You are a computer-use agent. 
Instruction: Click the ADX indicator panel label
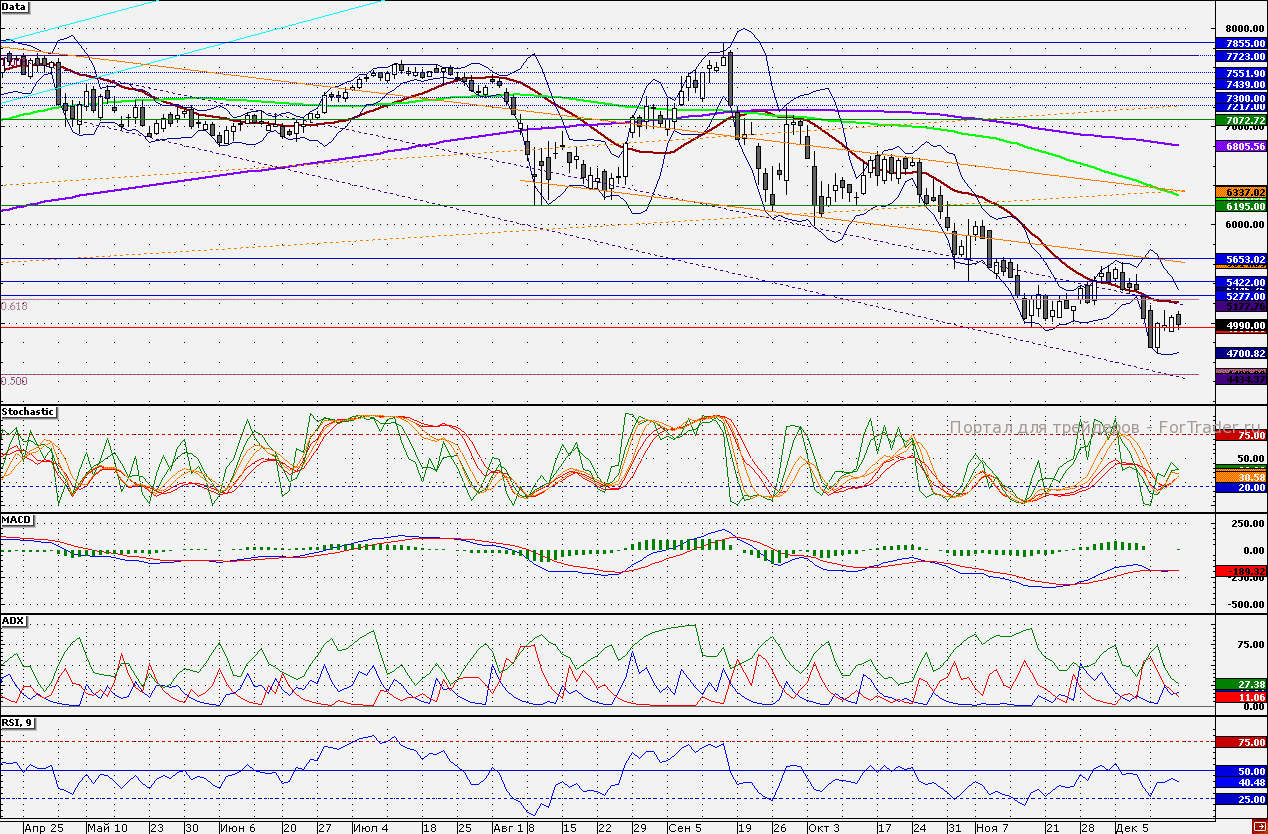coord(13,620)
